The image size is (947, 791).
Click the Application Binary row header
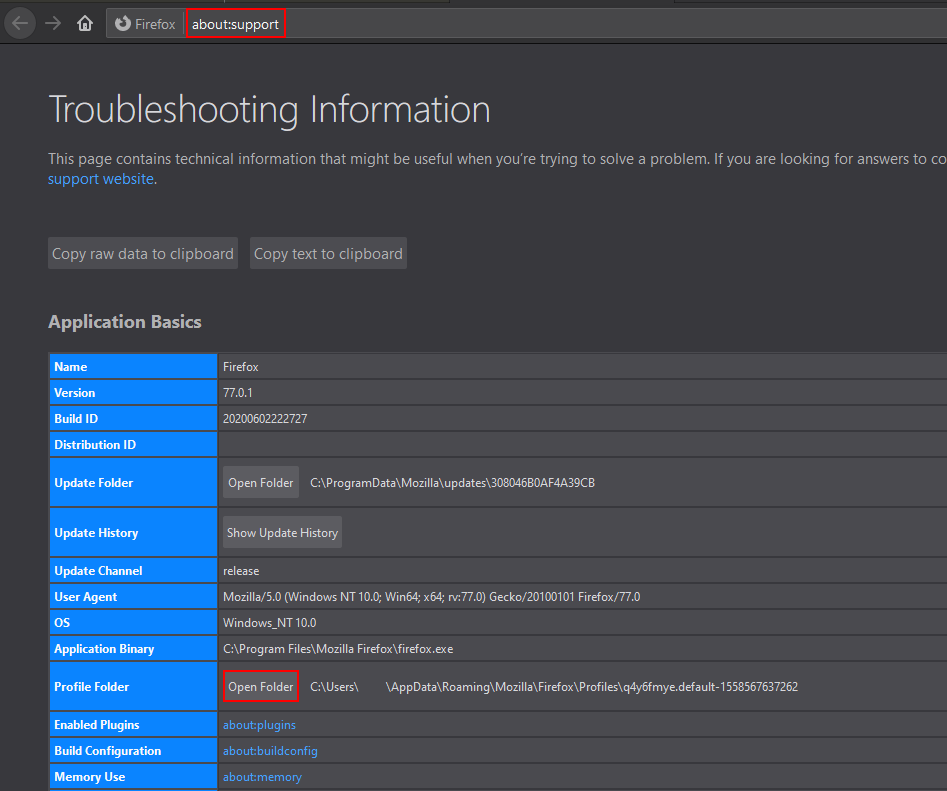pyautogui.click(x=133, y=648)
